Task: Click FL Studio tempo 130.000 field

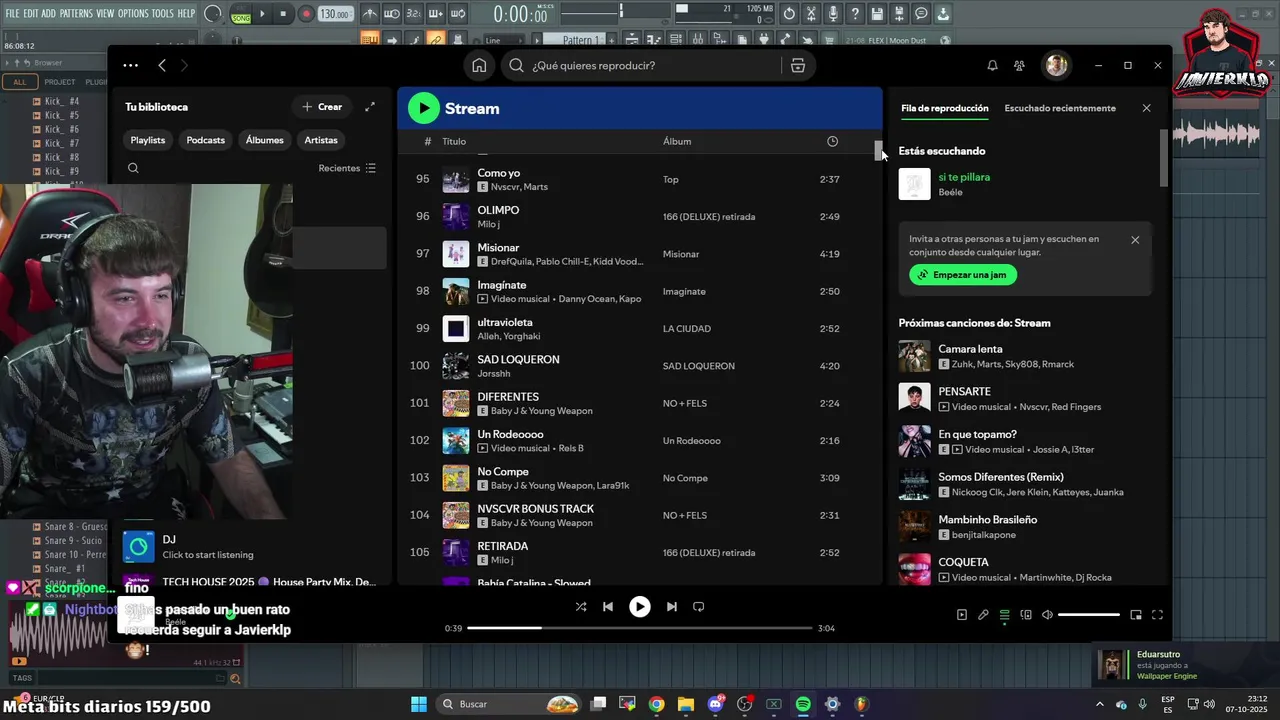Action: point(335,14)
